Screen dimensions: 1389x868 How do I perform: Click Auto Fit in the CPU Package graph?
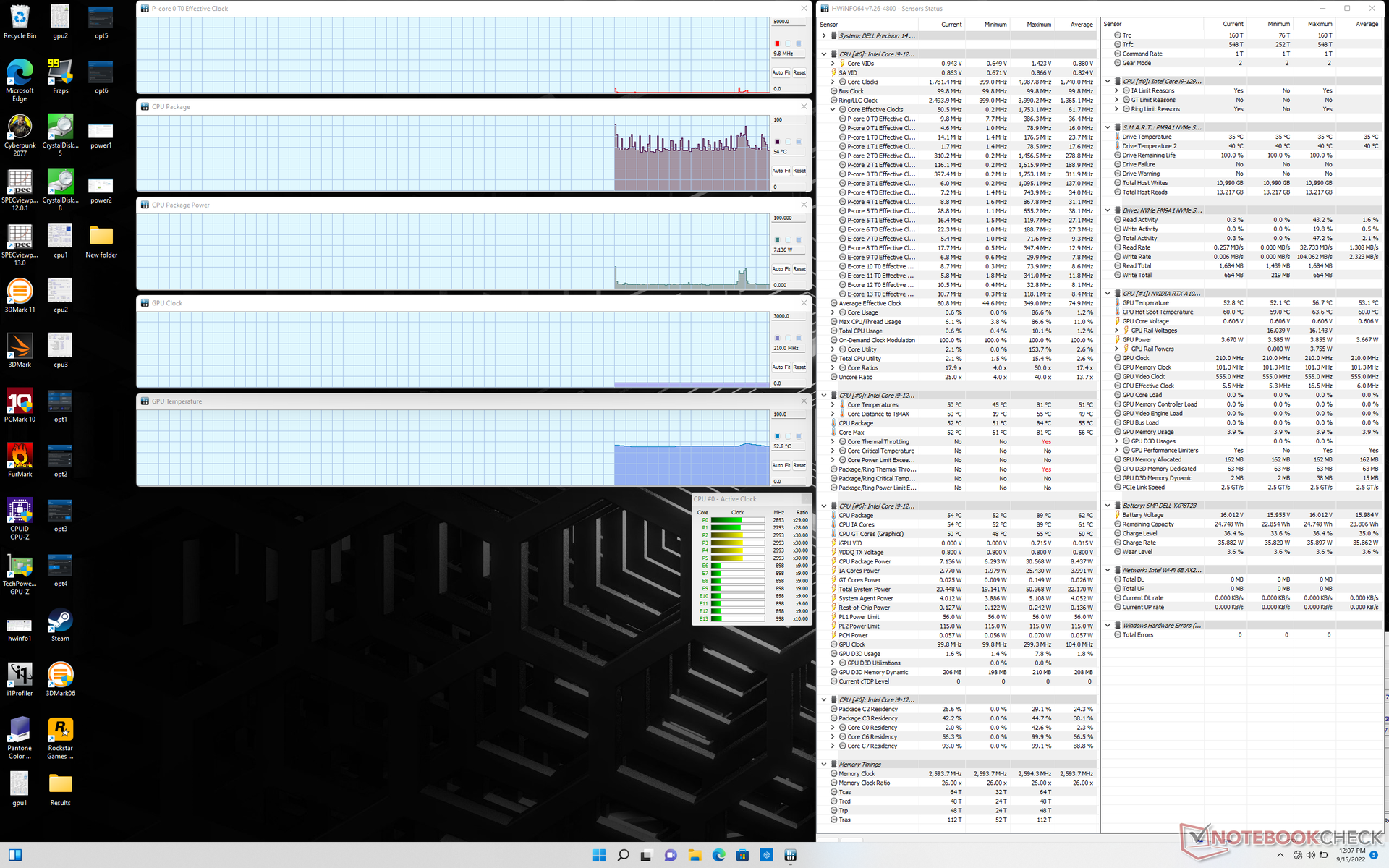(x=781, y=171)
